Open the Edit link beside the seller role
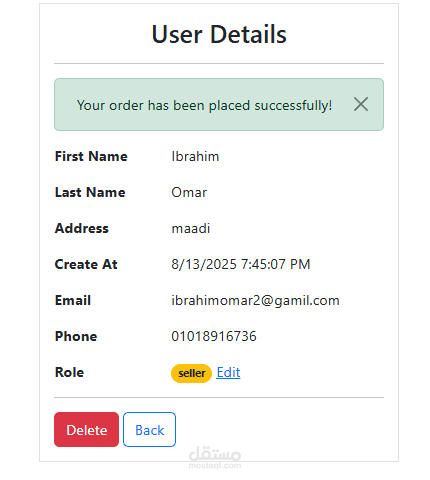 (228, 372)
